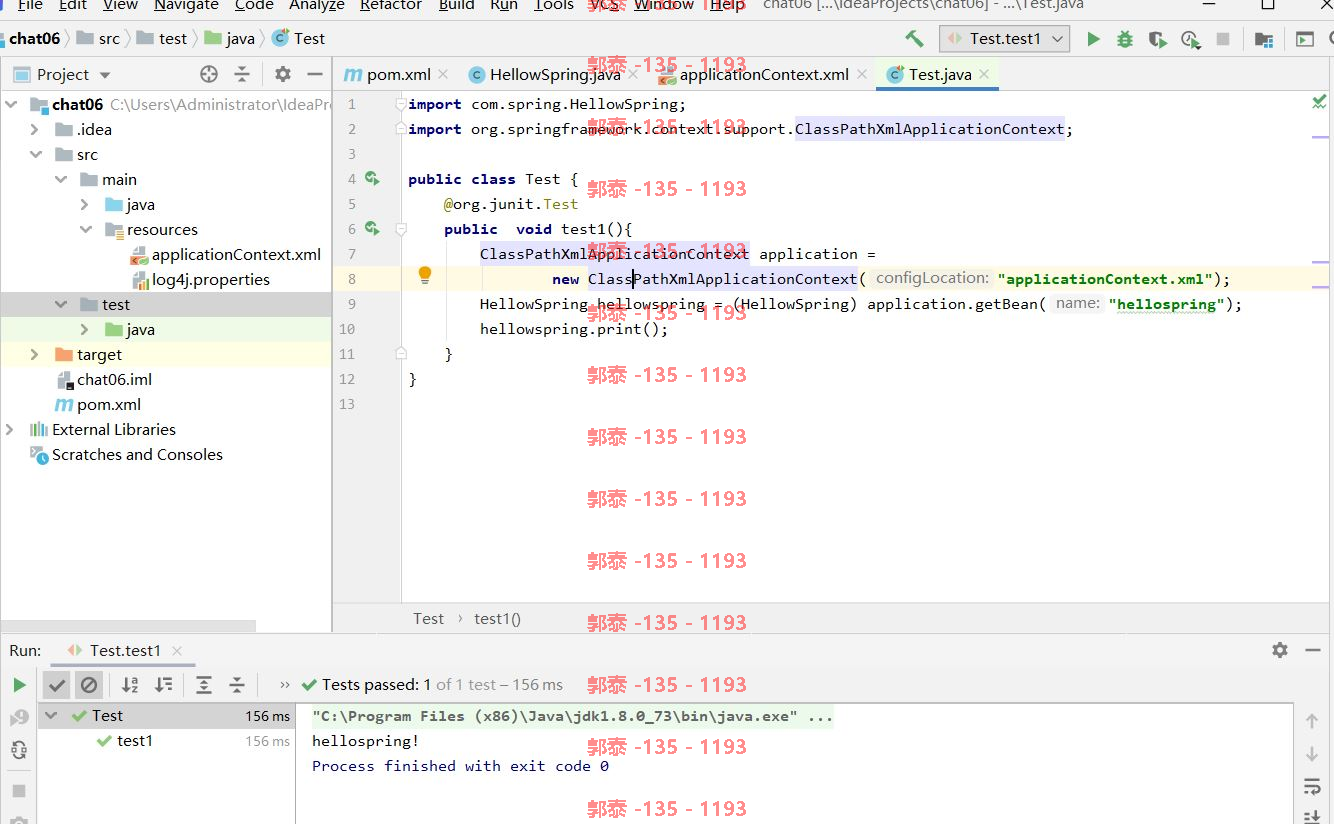Click the inspection status checkmark in editor
This screenshot has height=824, width=1334.
point(1319,101)
